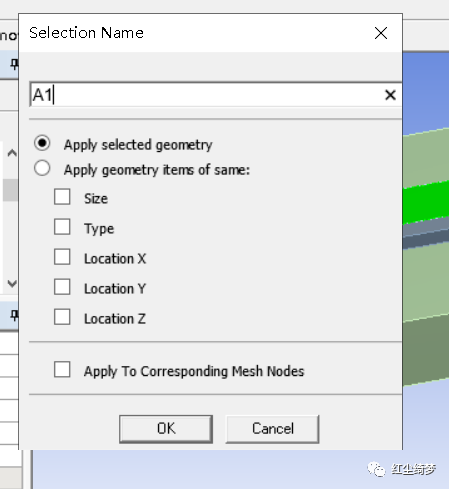
Task: Choose Apply geometry items of same
Action: [x=42, y=168]
